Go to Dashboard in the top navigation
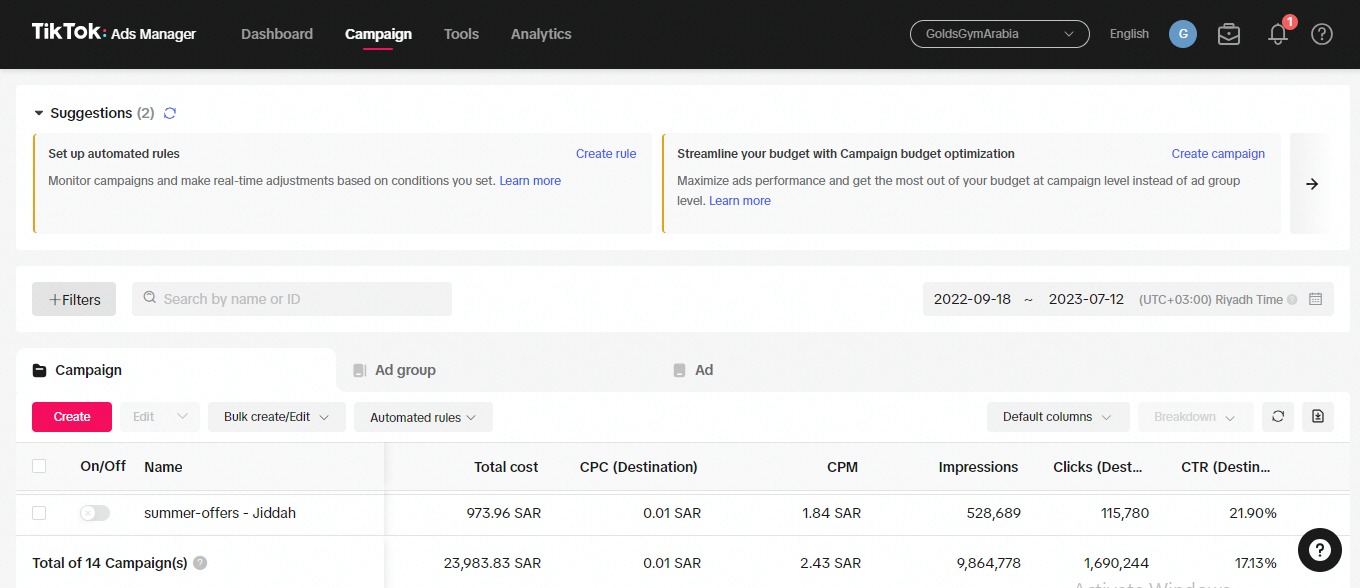Image resolution: width=1360 pixels, height=588 pixels. [x=277, y=34]
